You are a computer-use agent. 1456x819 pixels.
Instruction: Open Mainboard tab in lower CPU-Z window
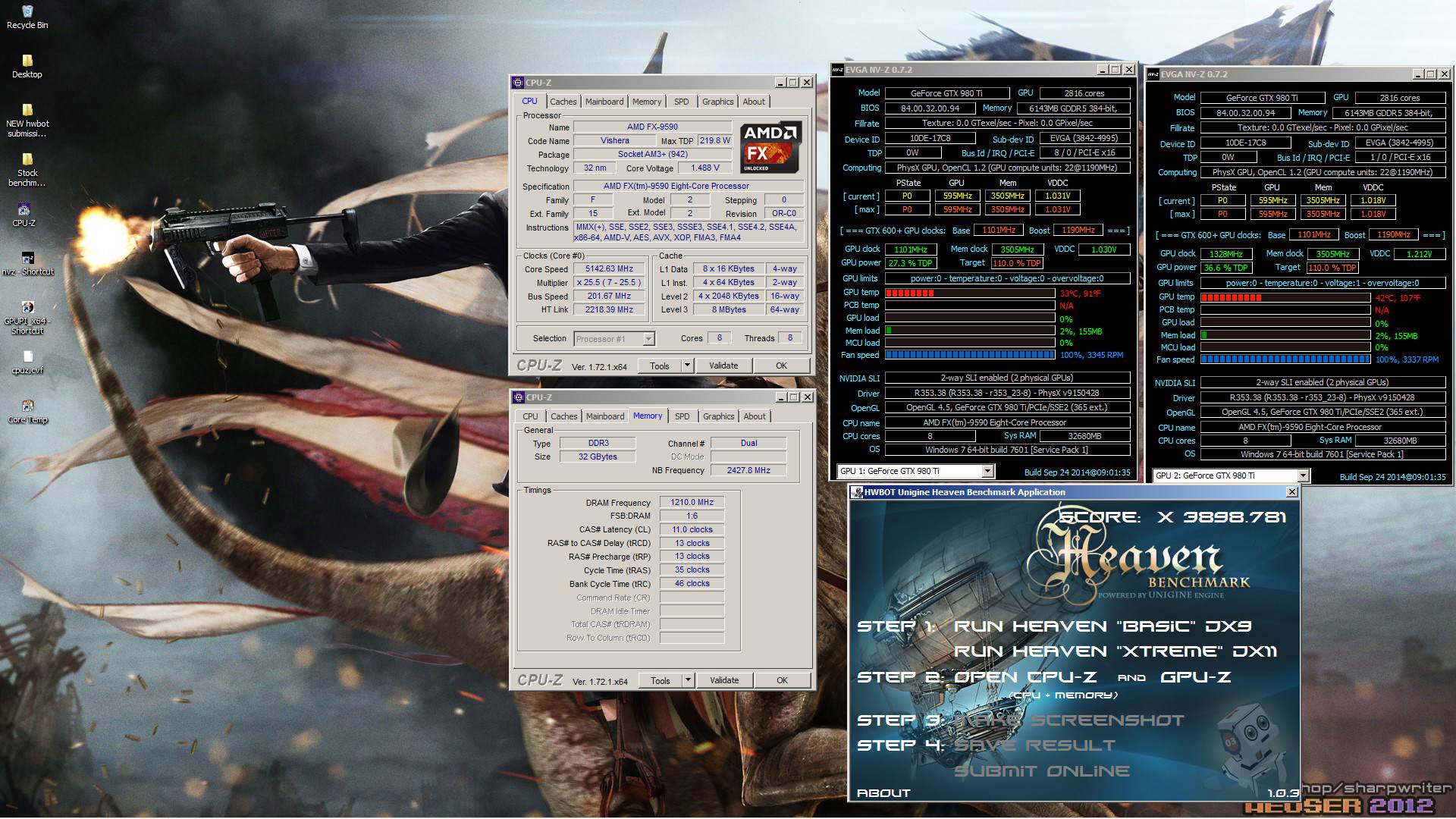coord(605,416)
